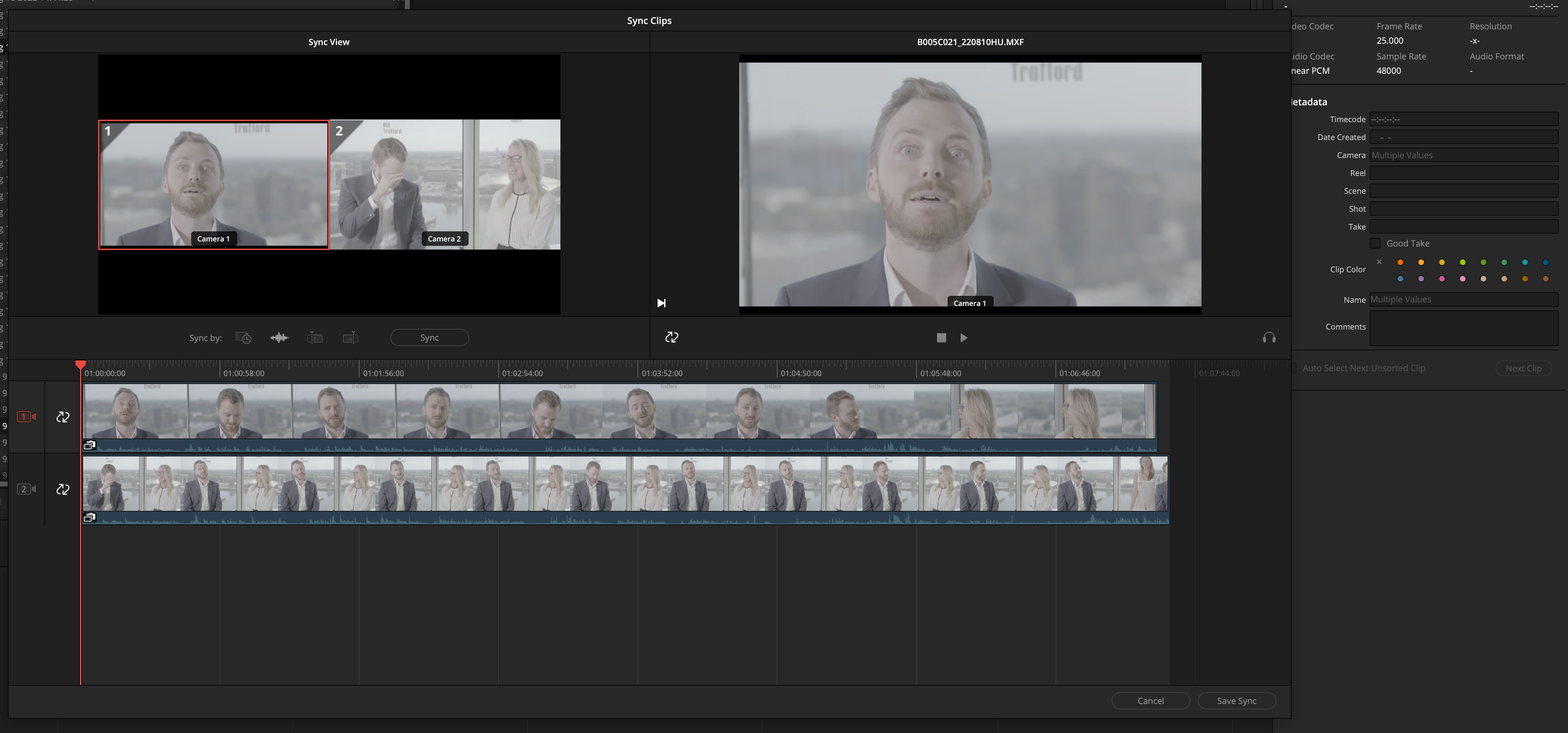Choose the navy clip color swatch
Image resolution: width=1568 pixels, height=733 pixels.
click(x=1545, y=262)
